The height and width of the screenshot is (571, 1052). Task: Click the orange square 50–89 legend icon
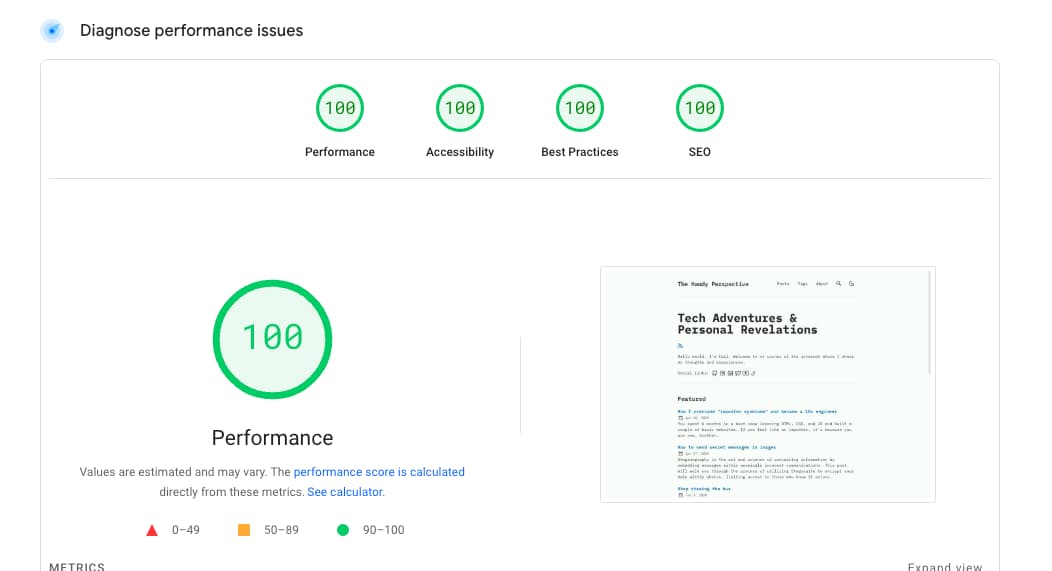coord(244,530)
